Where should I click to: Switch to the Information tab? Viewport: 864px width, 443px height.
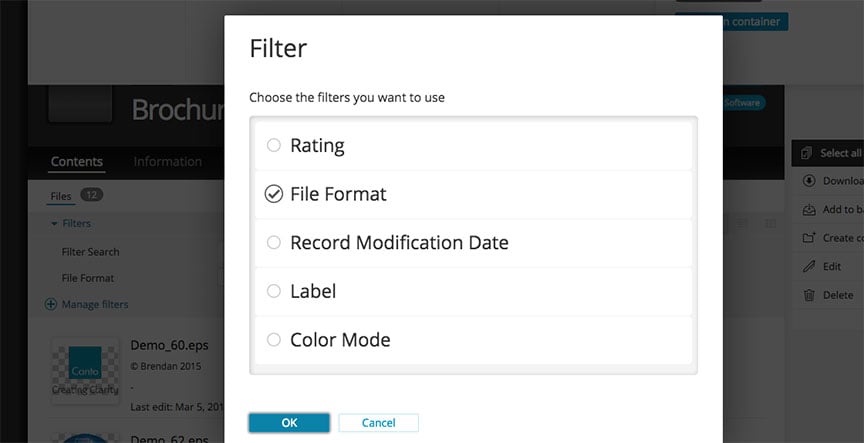167,162
